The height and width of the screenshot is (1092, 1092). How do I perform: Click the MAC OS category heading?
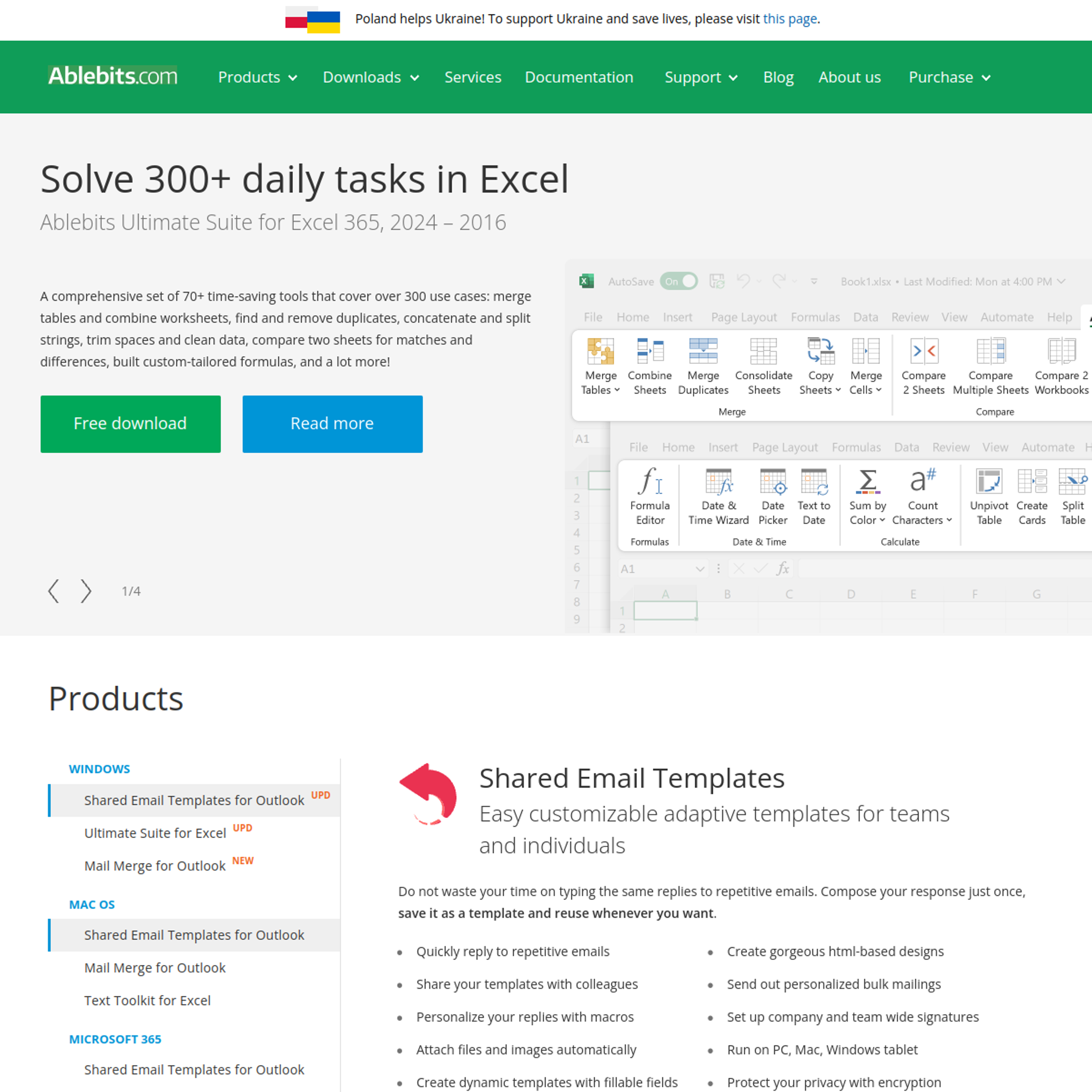coord(92,904)
